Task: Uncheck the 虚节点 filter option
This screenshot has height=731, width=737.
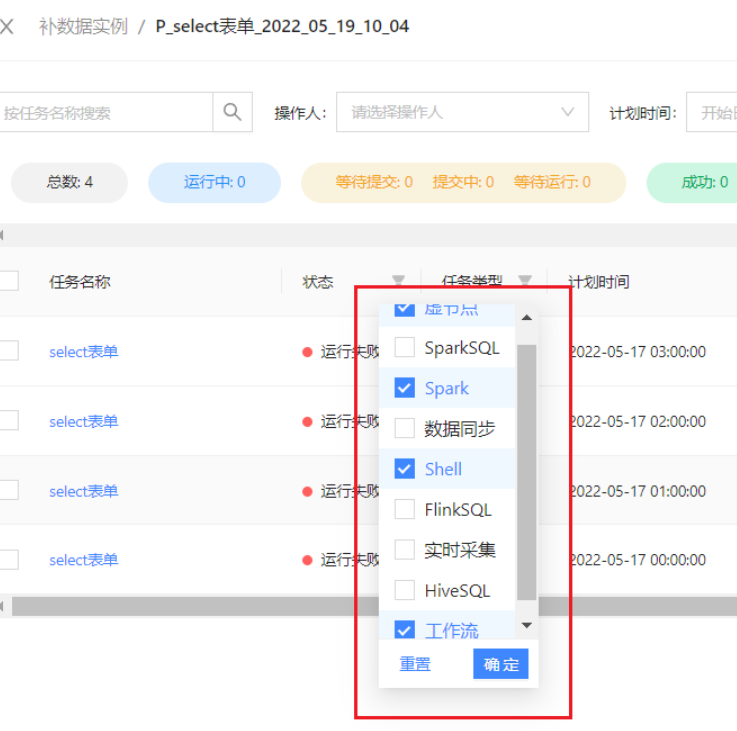Action: (x=404, y=310)
